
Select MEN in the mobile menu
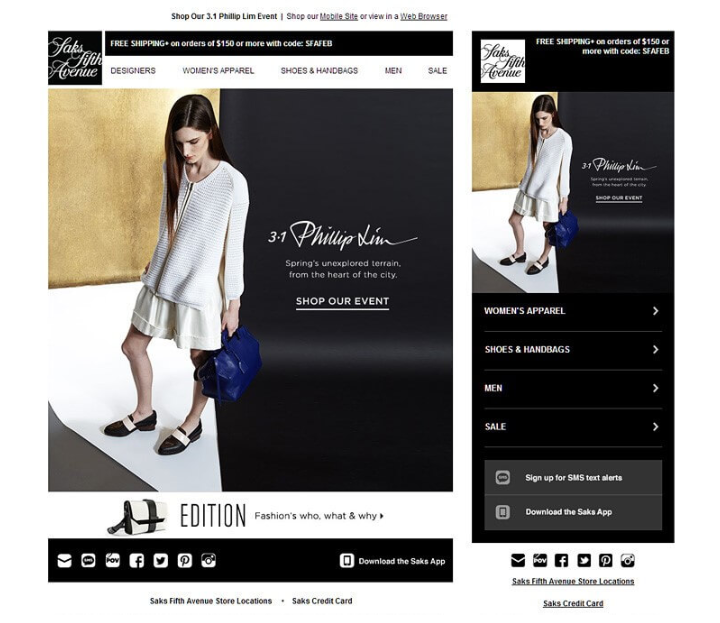(493, 388)
